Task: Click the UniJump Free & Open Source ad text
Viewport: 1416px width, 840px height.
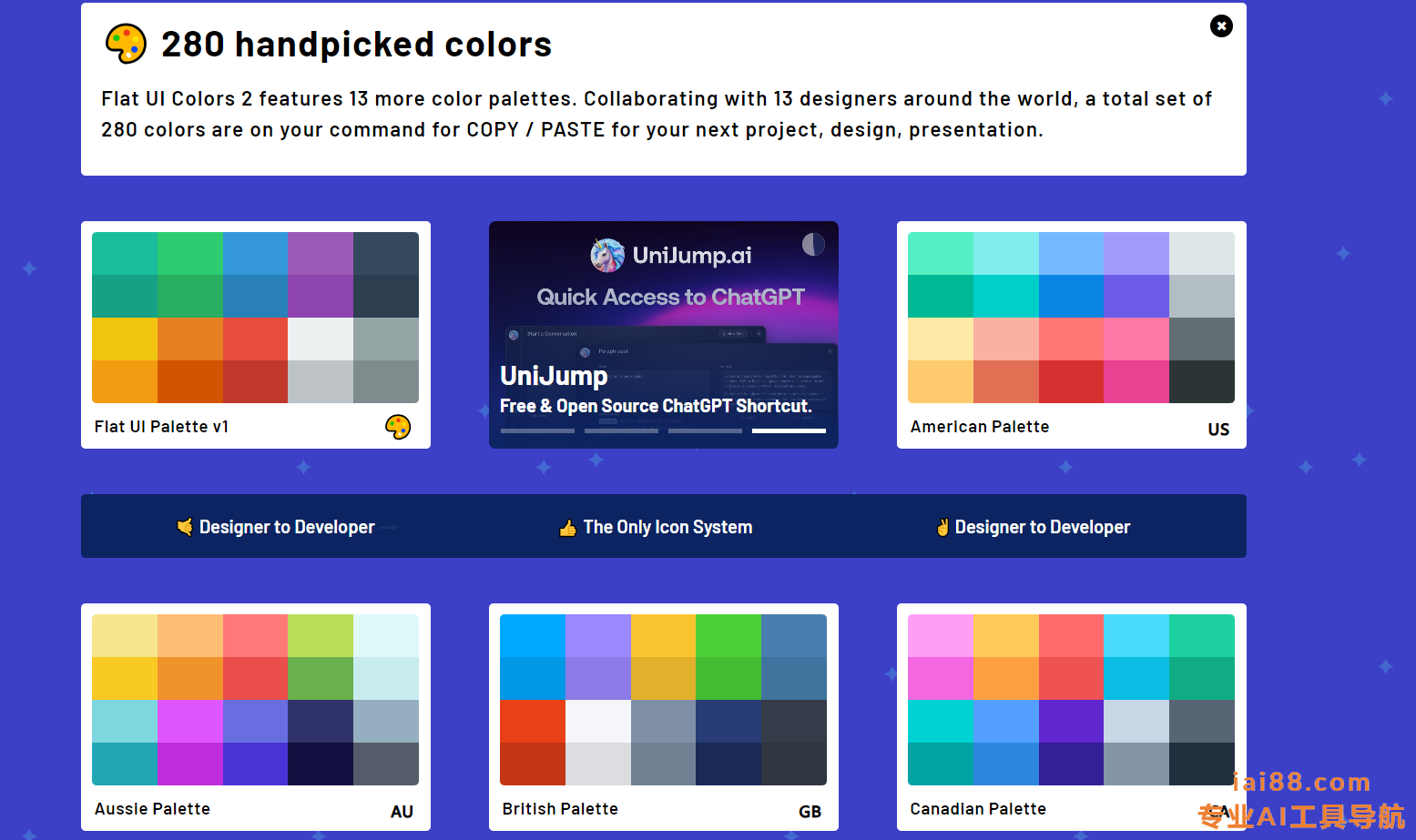Action: pyautogui.click(x=655, y=406)
